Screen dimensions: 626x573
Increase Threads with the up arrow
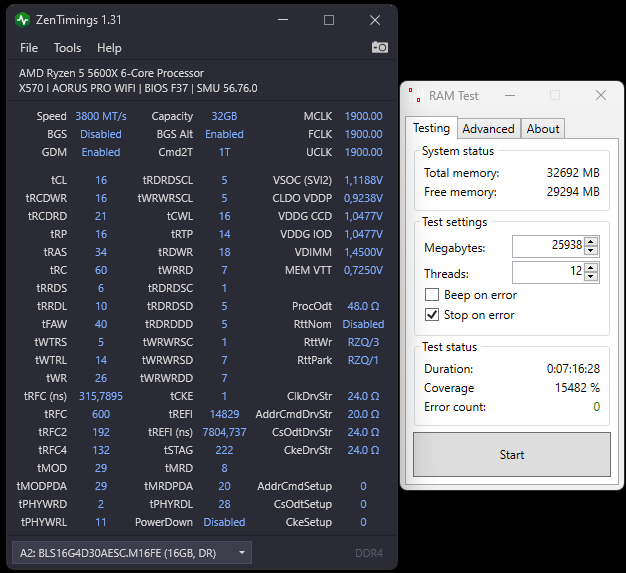591,267
